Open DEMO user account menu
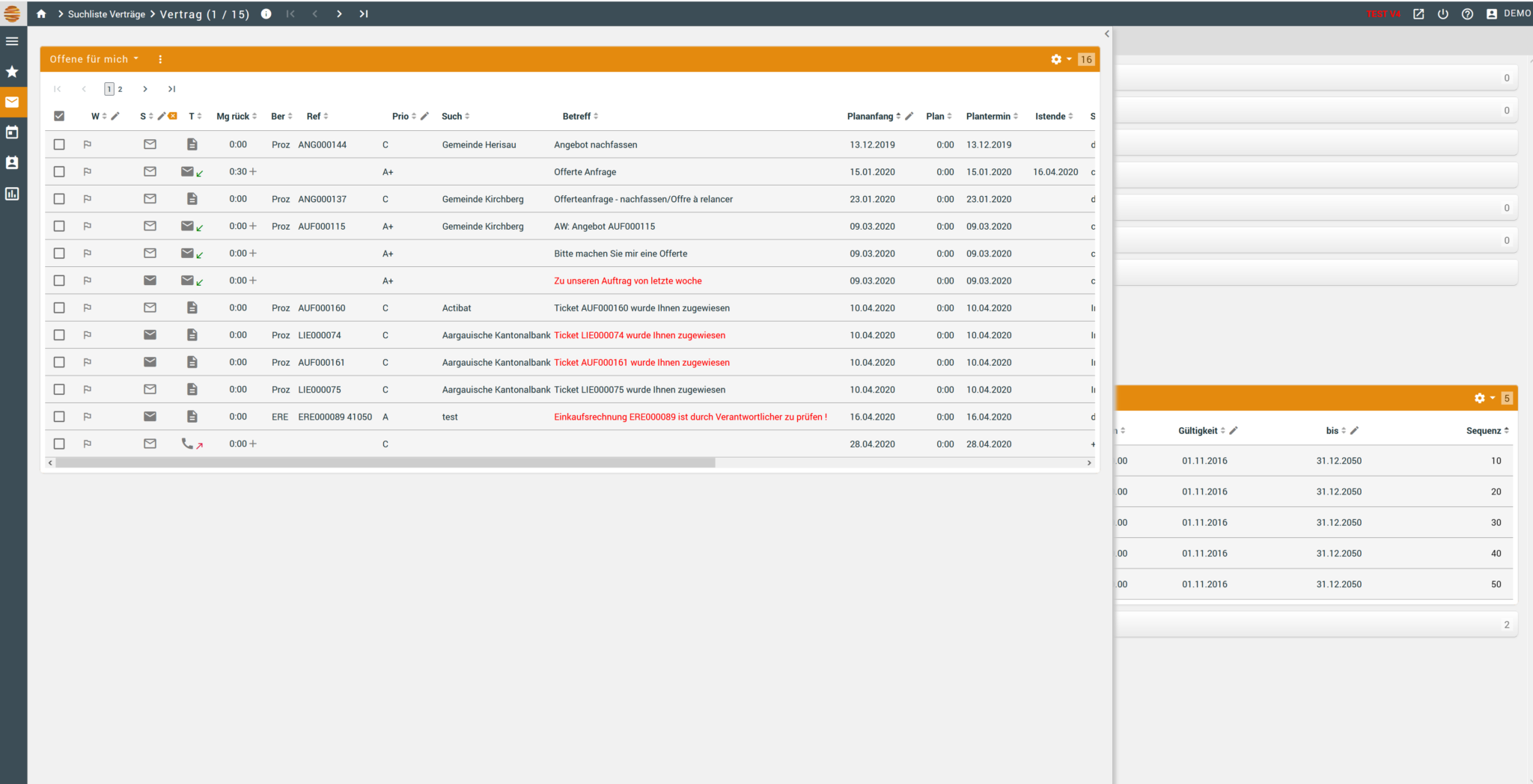1533x784 pixels. click(x=1508, y=13)
